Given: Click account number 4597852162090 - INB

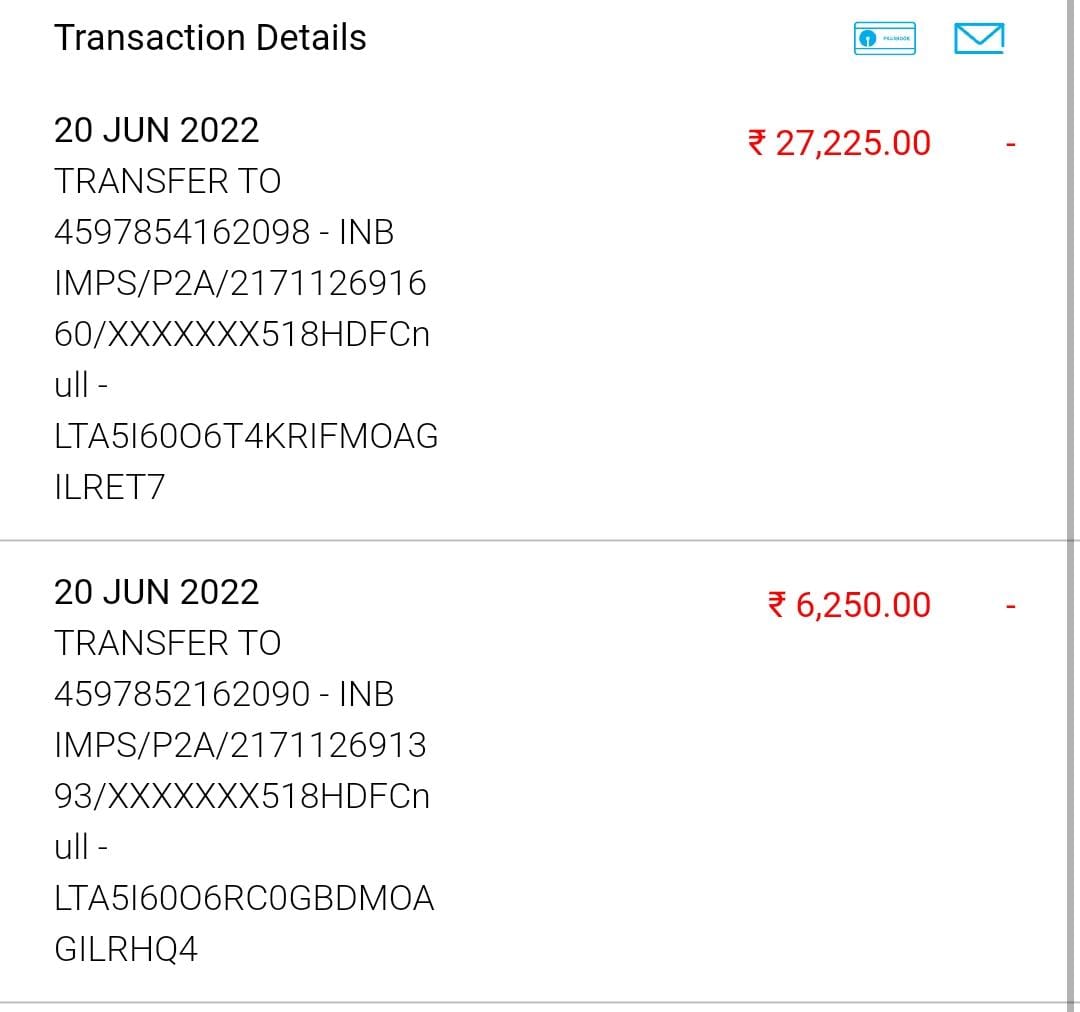Looking at the screenshot, I should pos(224,694).
